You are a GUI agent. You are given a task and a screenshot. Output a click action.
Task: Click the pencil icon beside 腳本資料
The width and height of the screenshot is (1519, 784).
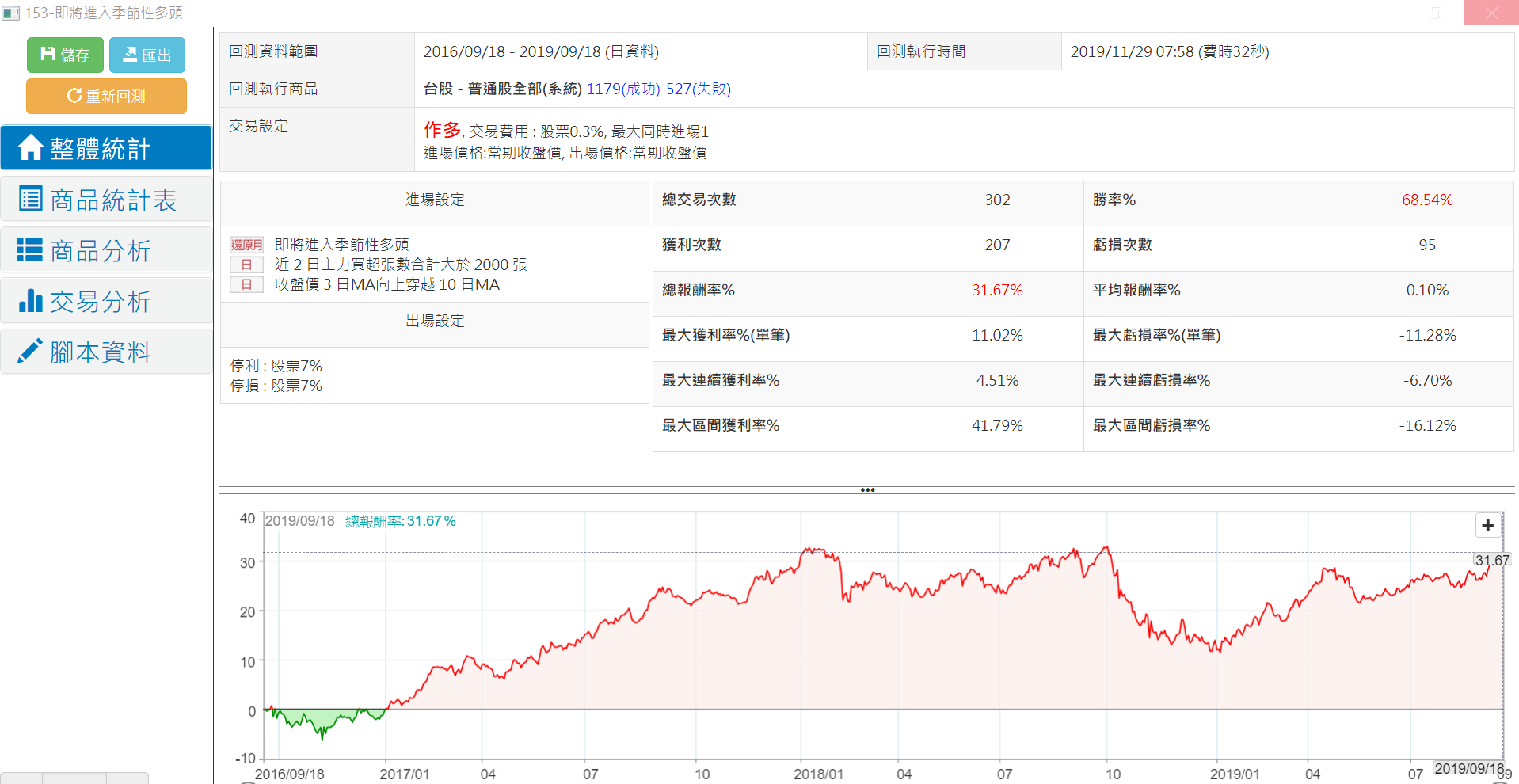tap(30, 351)
